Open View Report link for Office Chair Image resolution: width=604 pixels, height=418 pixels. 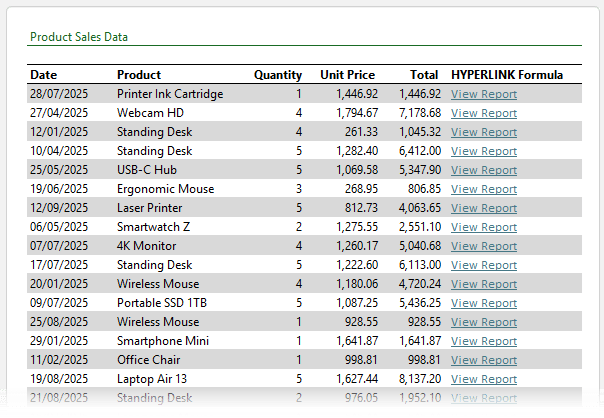[x=484, y=360]
